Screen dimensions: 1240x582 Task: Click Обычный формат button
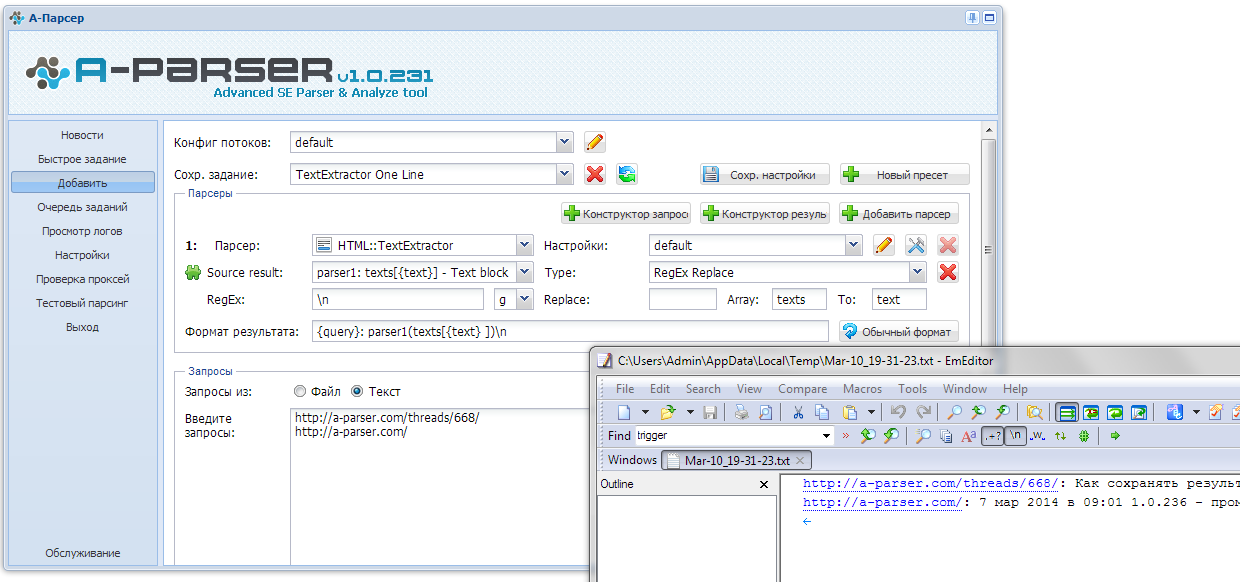point(898,331)
